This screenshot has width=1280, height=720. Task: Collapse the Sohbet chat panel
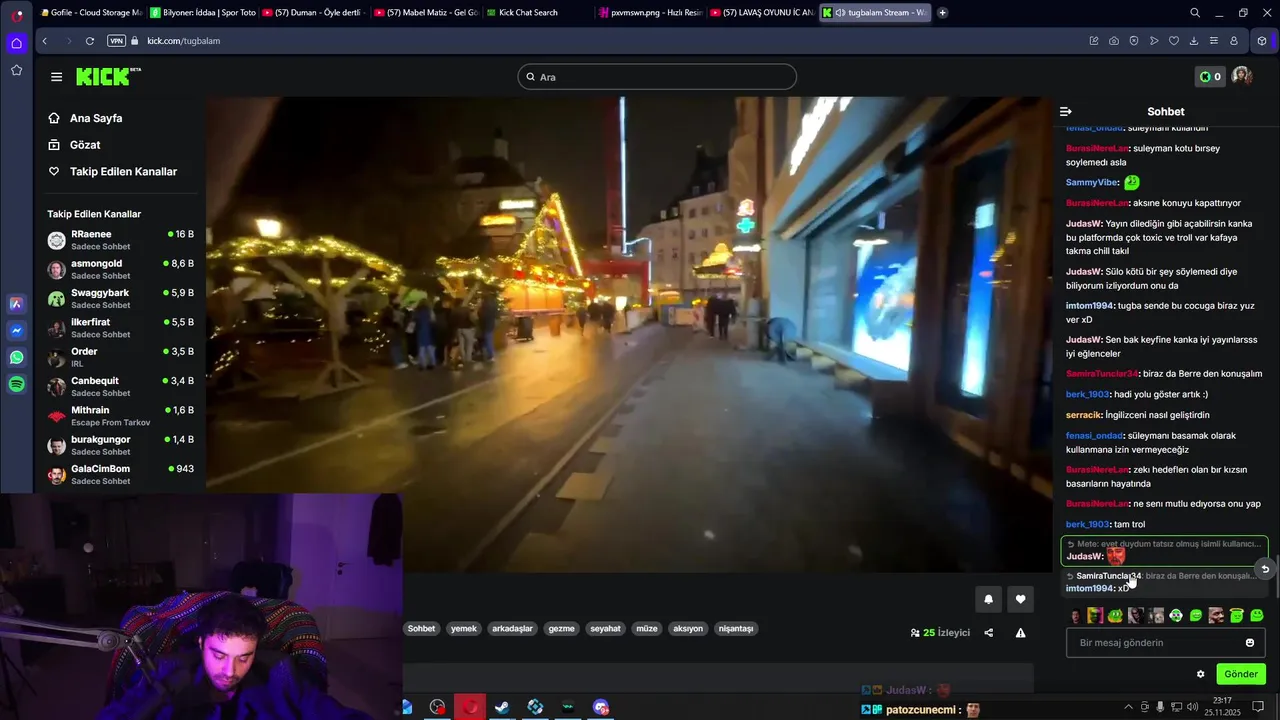(1065, 112)
